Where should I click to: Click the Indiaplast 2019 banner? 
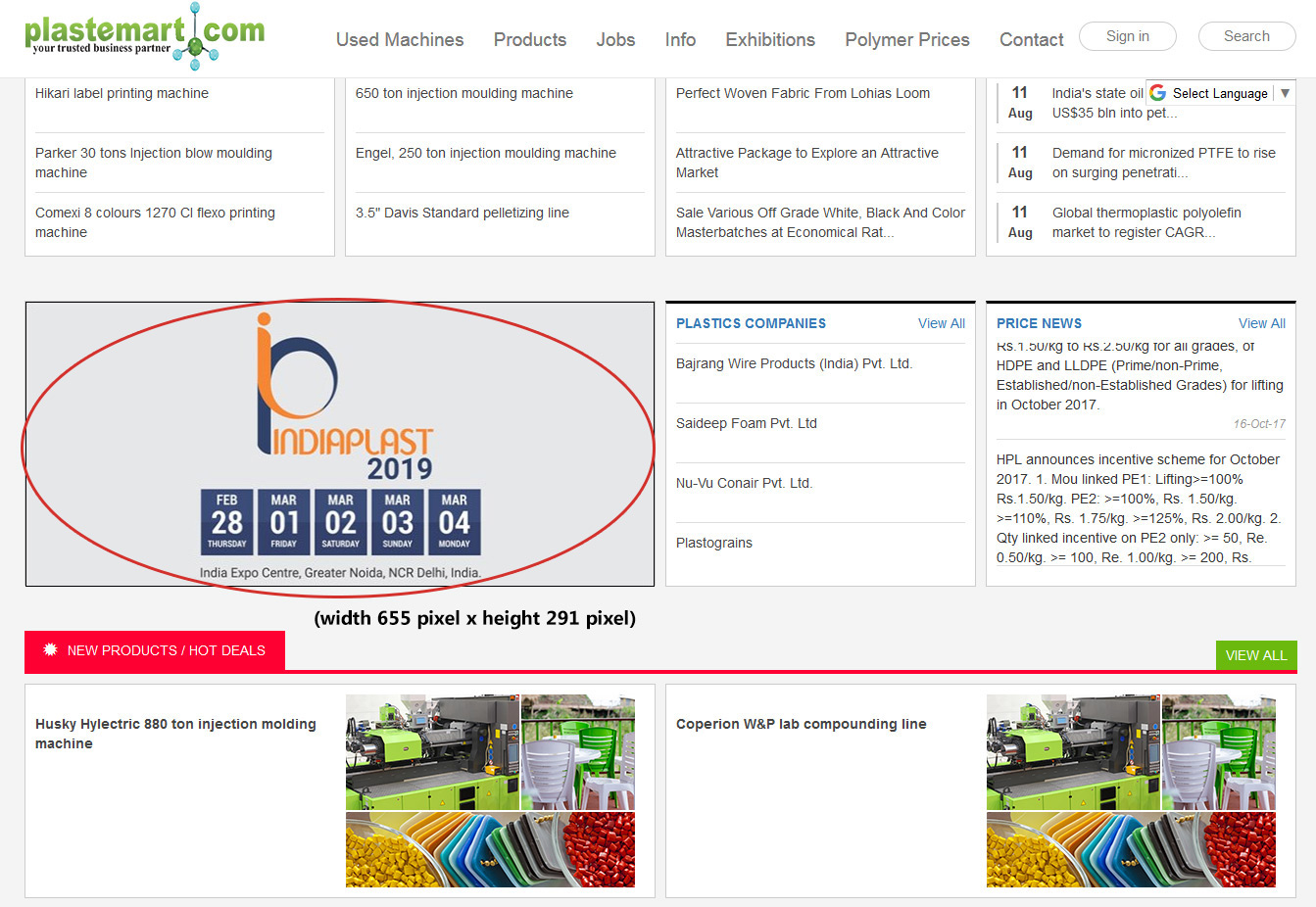point(340,444)
